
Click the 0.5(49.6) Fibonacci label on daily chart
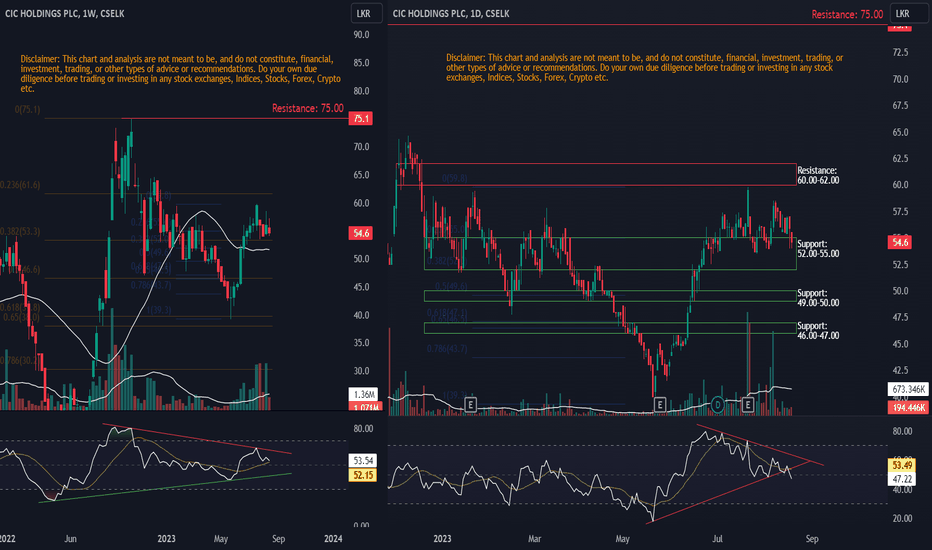(x=451, y=287)
